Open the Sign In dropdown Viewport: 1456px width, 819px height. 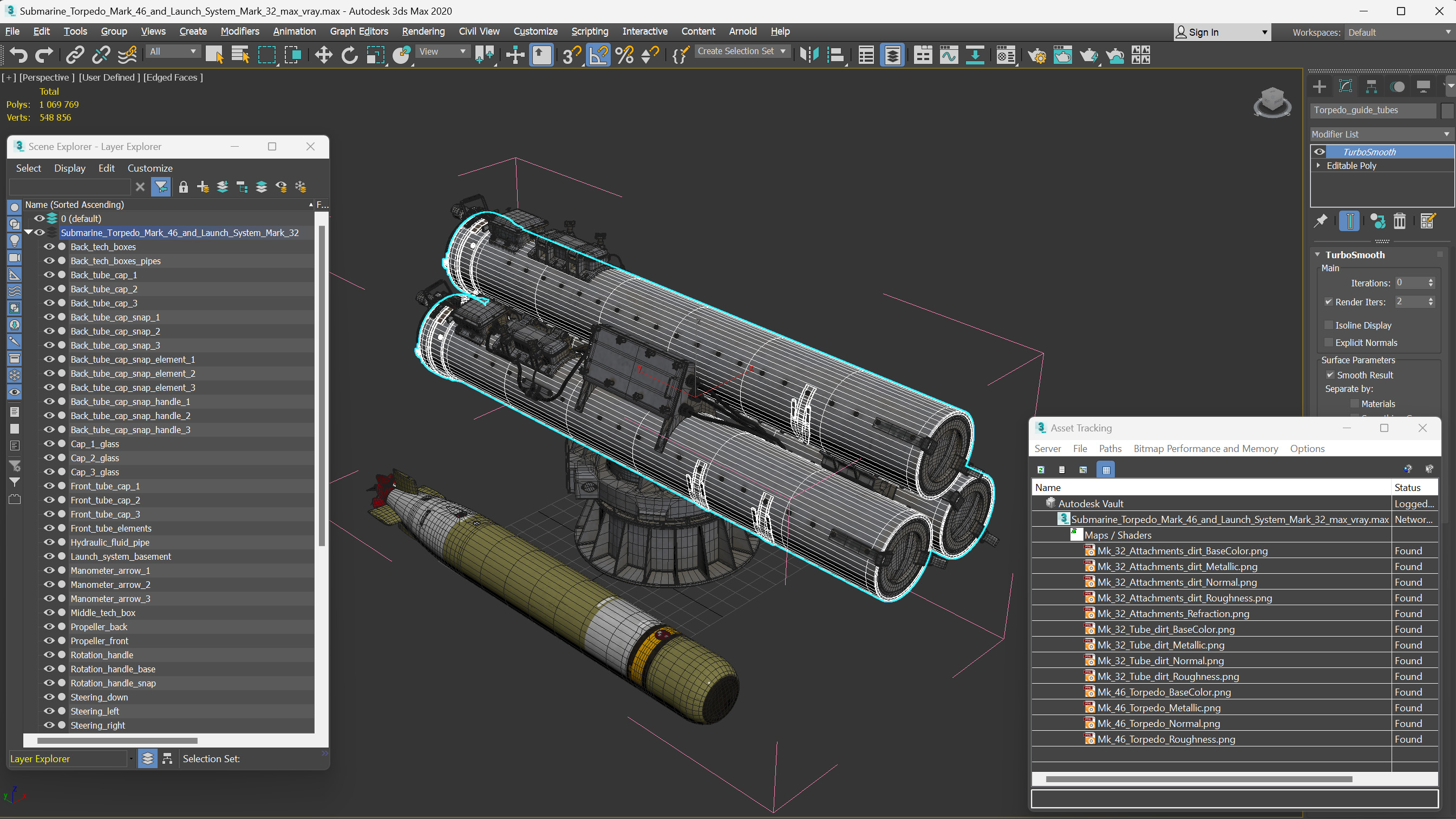[1222, 33]
